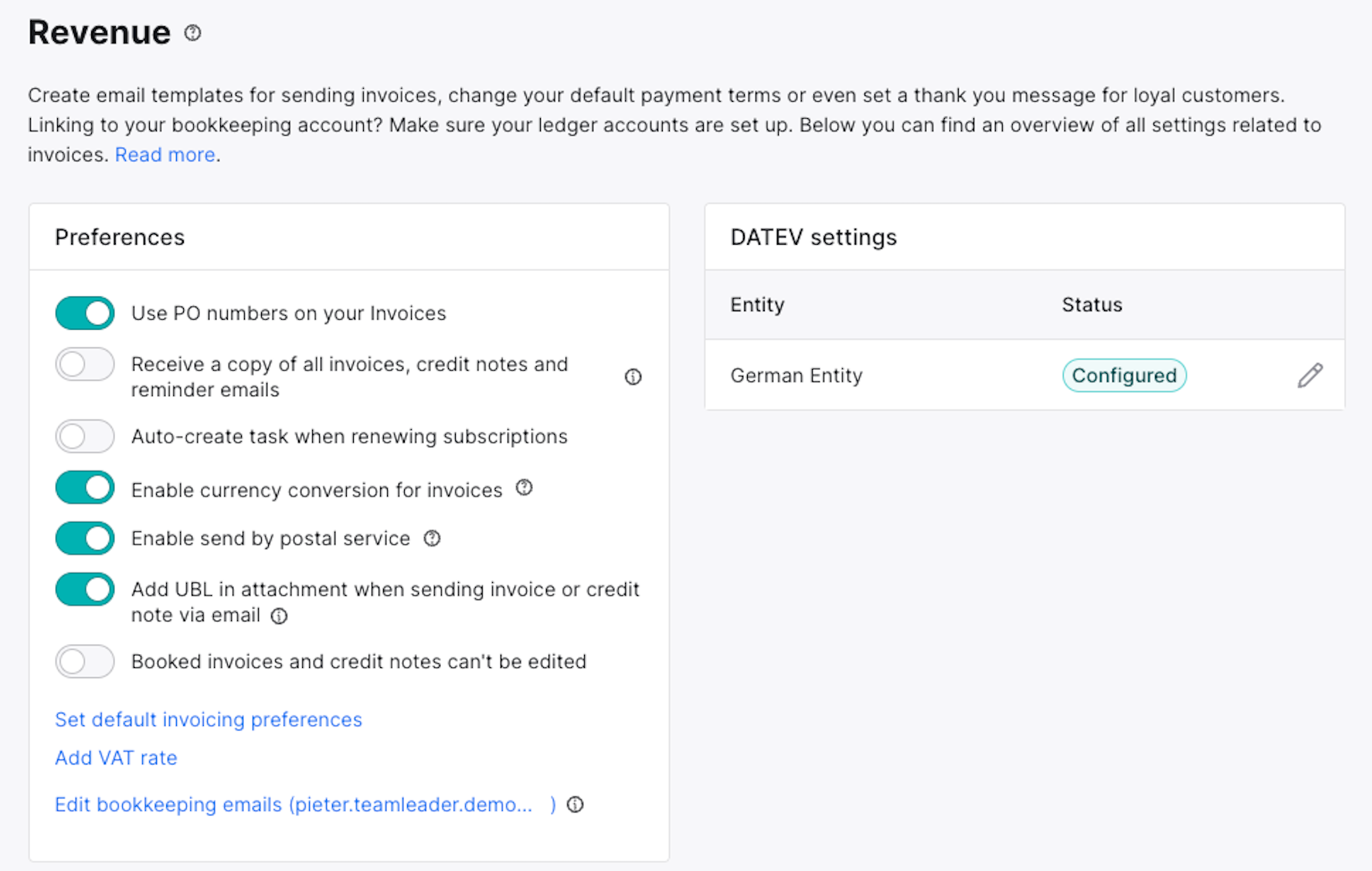Screen dimensions: 1372x871
Task: Open the Read more link
Action: click(165, 154)
